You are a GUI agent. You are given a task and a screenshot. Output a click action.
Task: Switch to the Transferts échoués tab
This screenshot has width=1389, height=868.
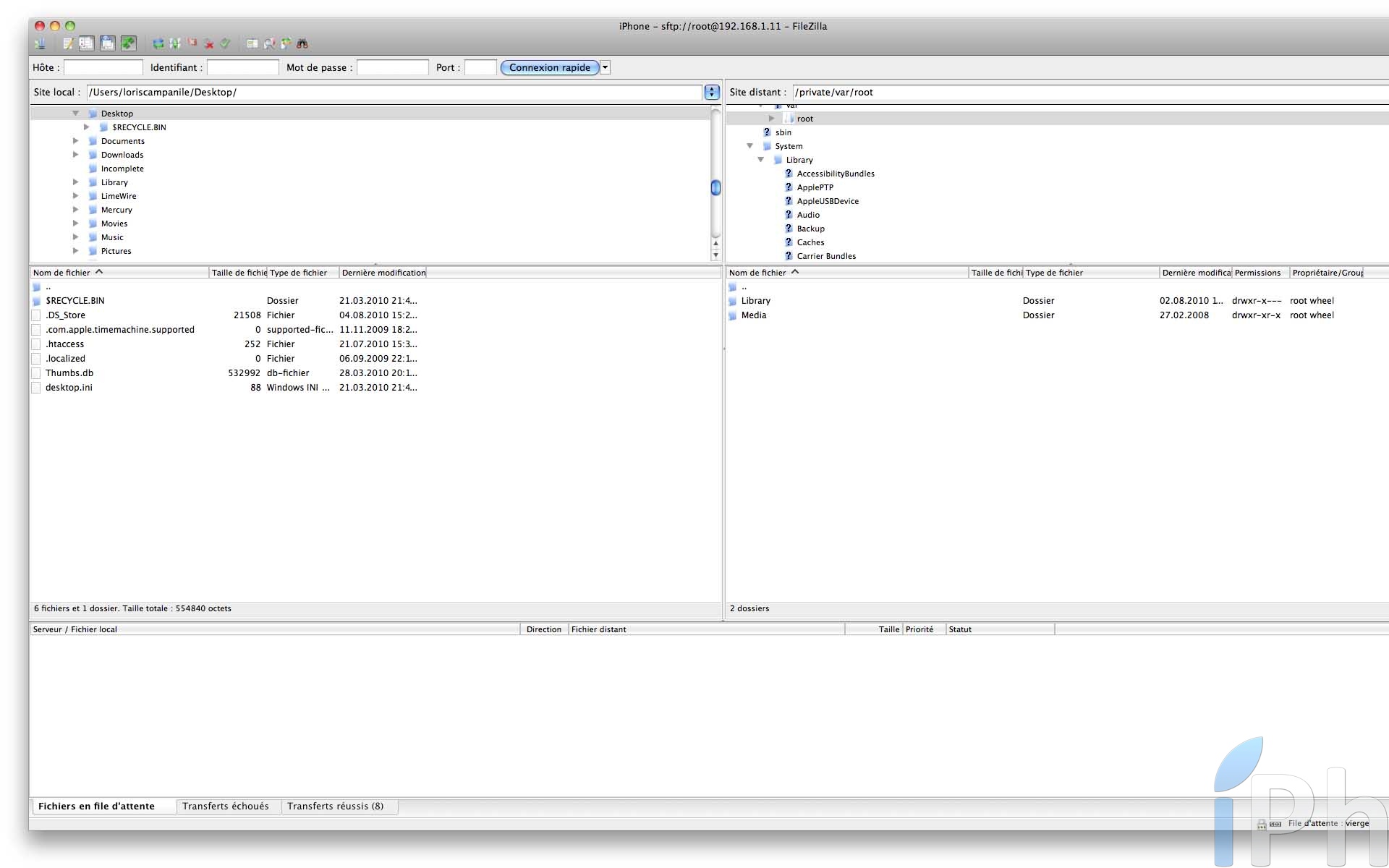click(x=225, y=806)
